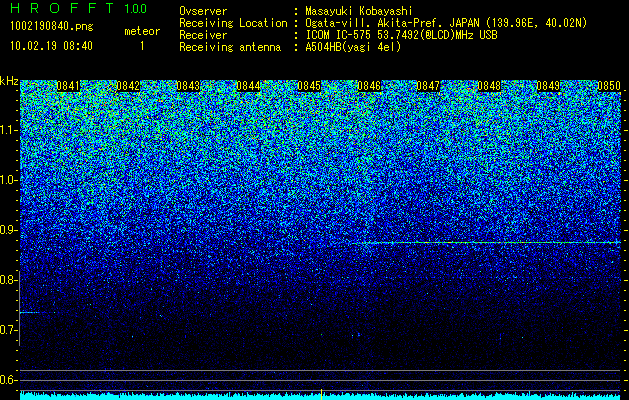
Task: Click the 0849 time marker
Action: (x=548, y=86)
